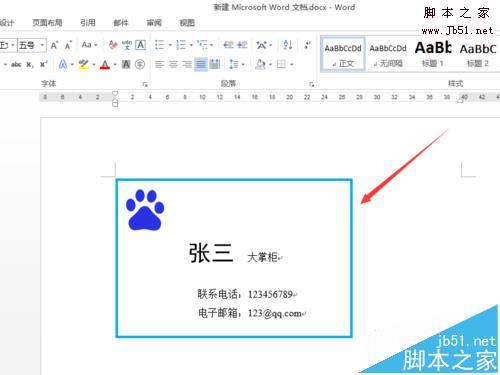Image resolution: width=500 pixels, height=375 pixels.
Task: Select the blue paw print image
Action: point(145,210)
